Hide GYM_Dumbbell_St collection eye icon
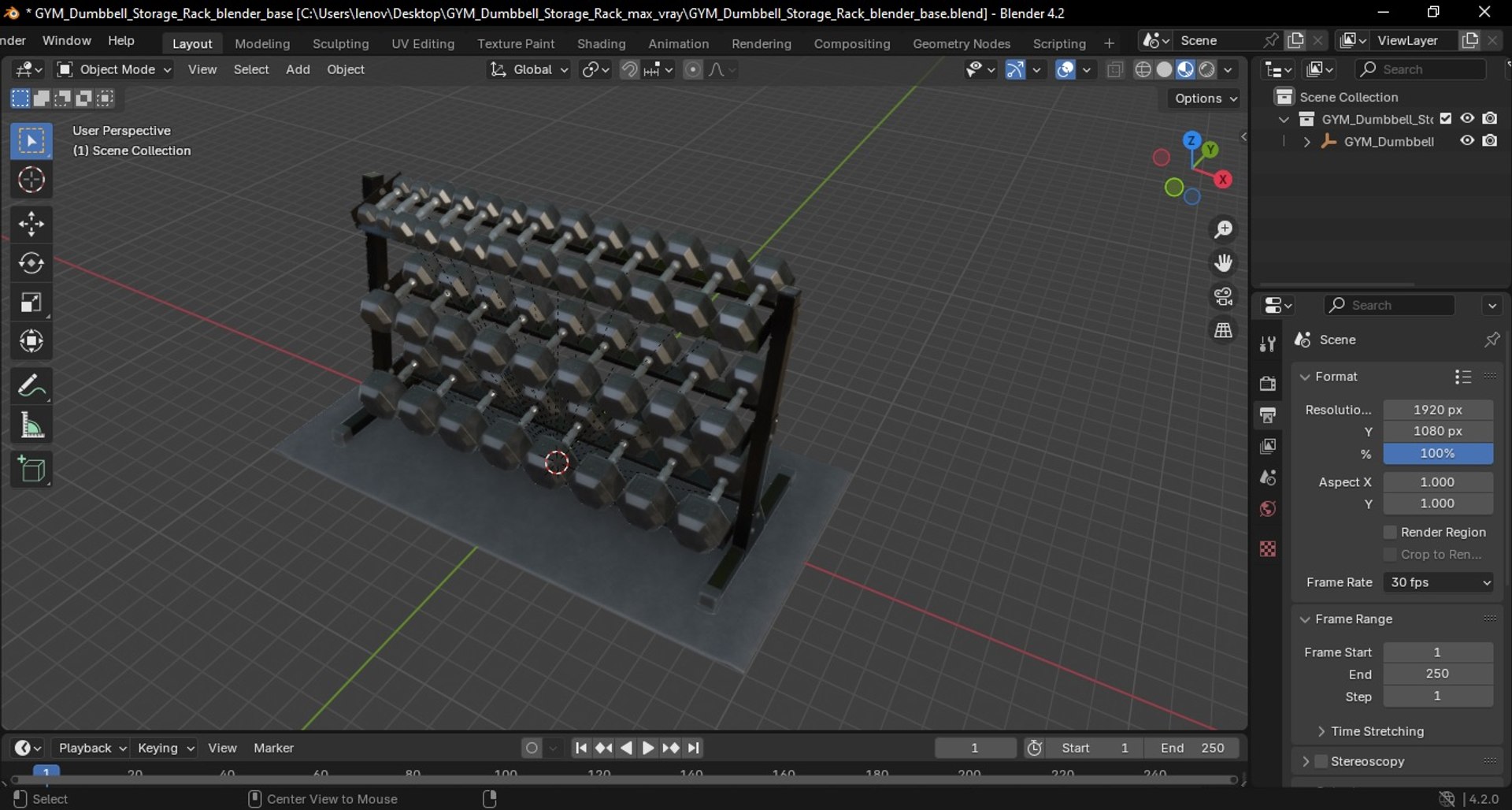The image size is (1512, 810). [x=1467, y=119]
